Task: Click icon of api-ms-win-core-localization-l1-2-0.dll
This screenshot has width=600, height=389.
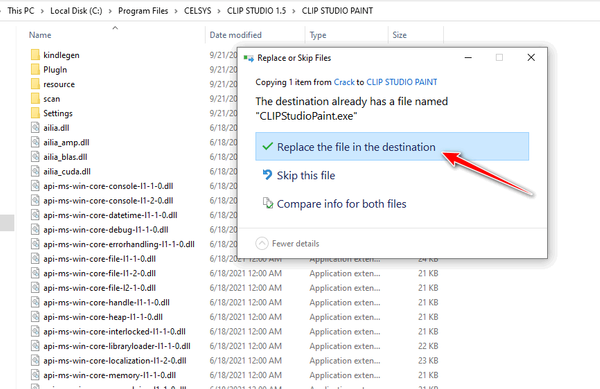Action: click(x=35, y=360)
